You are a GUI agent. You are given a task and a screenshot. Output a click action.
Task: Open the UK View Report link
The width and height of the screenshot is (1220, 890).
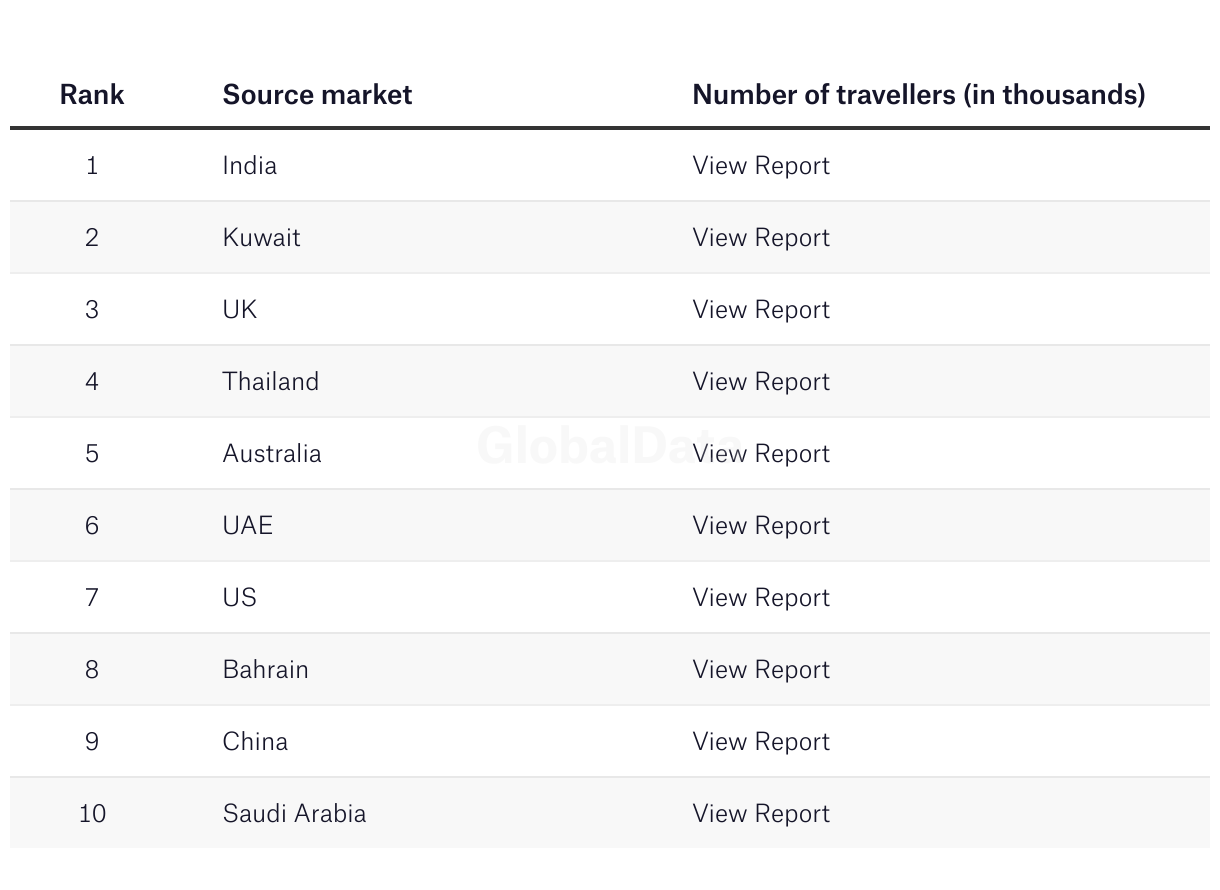pyautogui.click(x=761, y=310)
